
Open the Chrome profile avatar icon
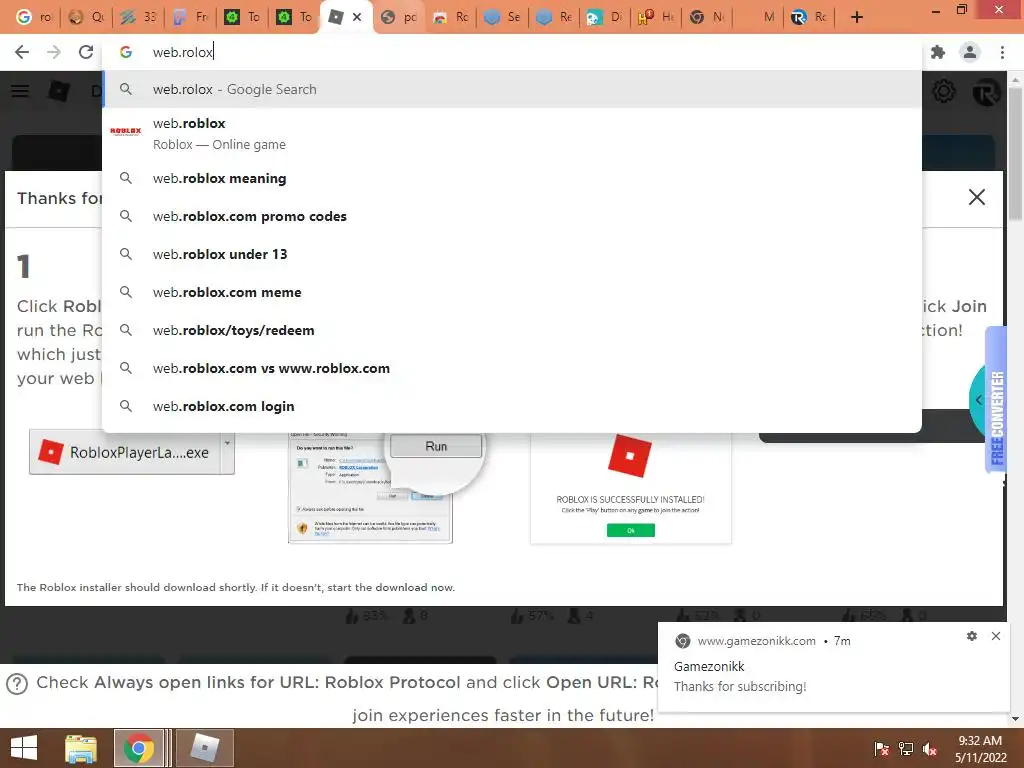[970, 52]
